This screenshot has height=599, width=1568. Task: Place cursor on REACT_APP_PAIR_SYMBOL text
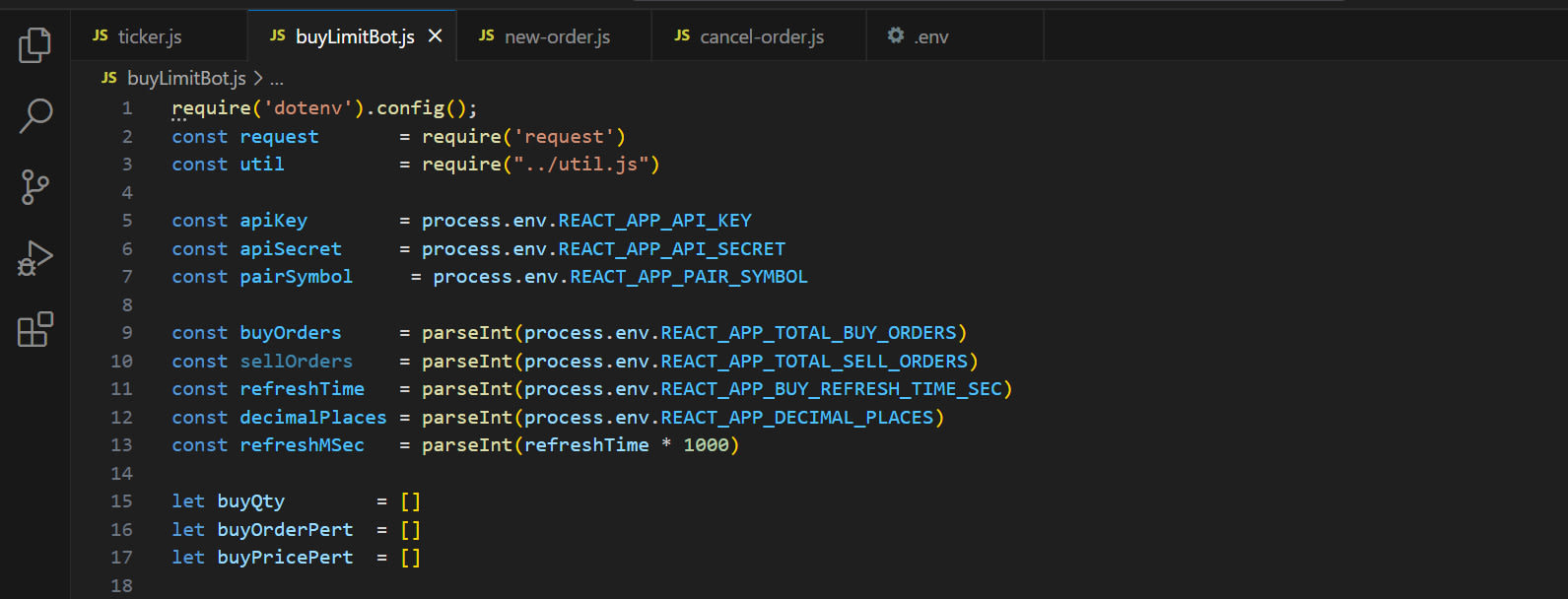click(x=688, y=277)
